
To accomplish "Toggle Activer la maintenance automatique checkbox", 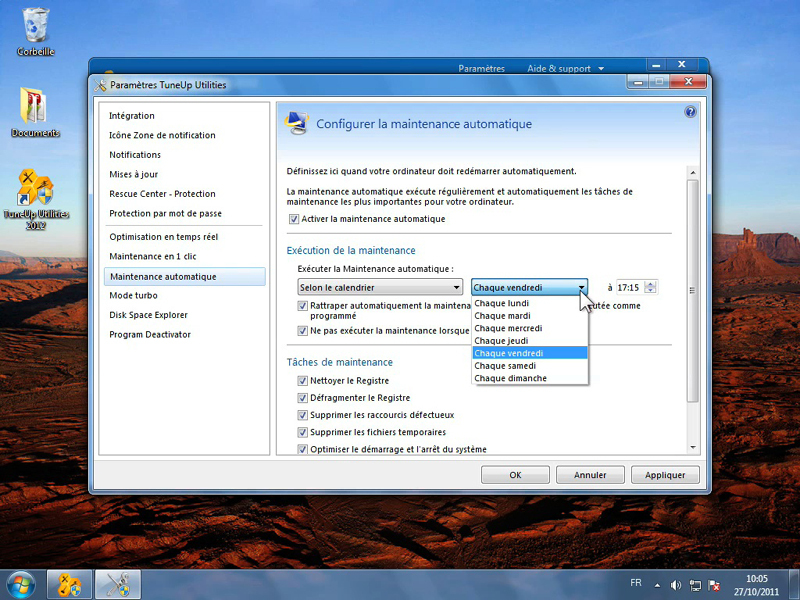I will pyautogui.click(x=294, y=219).
